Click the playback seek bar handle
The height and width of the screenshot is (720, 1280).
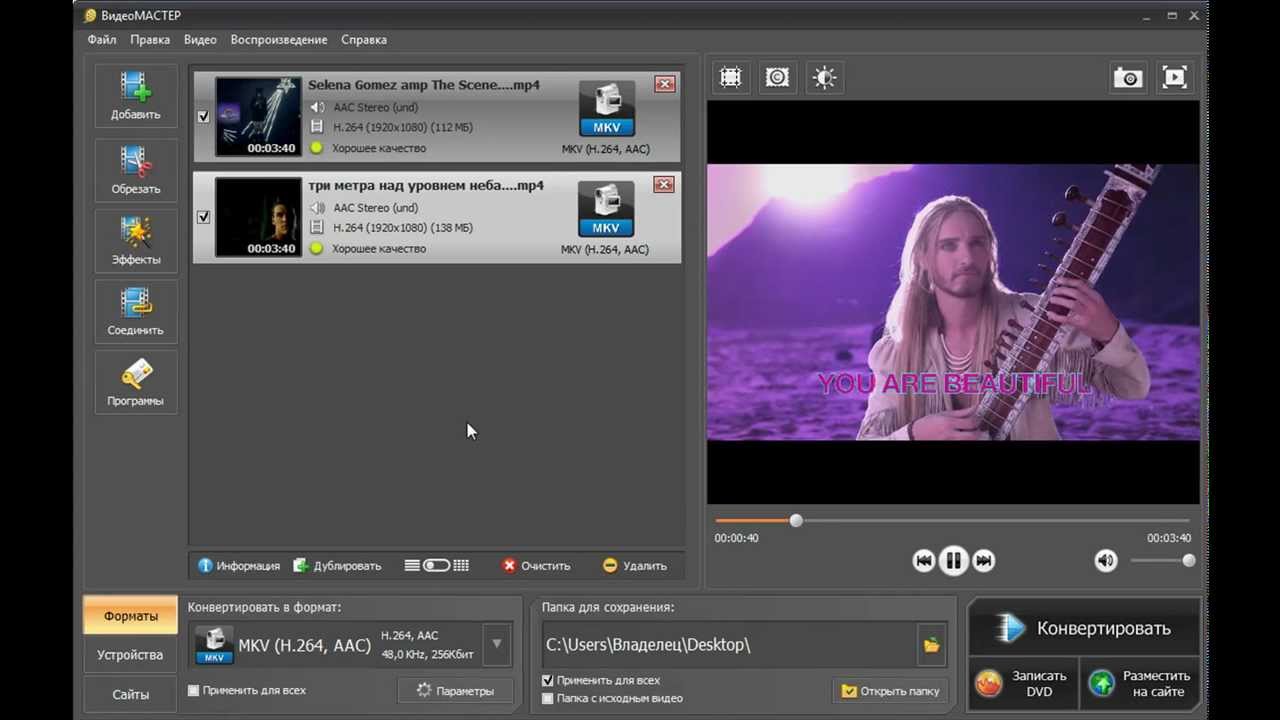click(796, 520)
